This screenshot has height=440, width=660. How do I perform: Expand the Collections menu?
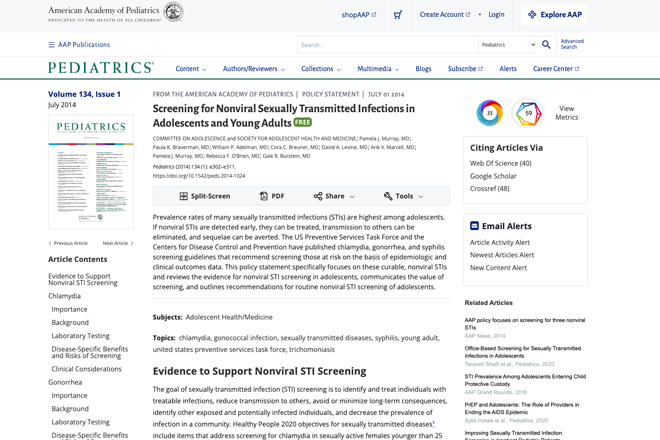[321, 69]
